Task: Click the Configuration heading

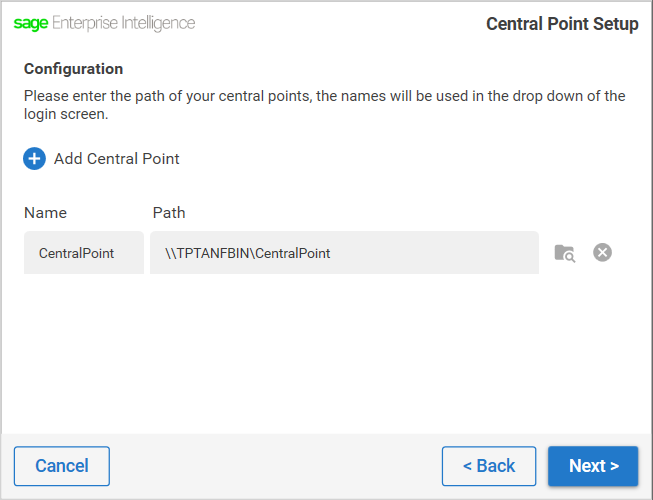Action: [73, 69]
